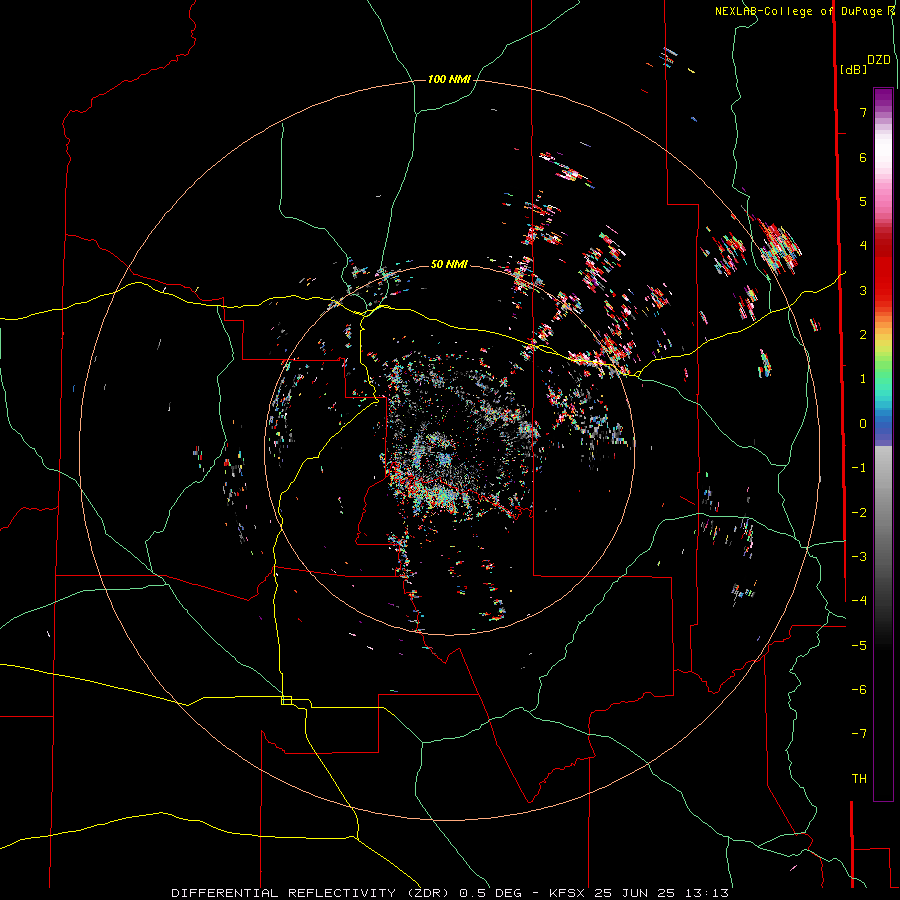The width and height of the screenshot is (900, 900).
Task: Click the -2 value on the scale
Action: 859,513
